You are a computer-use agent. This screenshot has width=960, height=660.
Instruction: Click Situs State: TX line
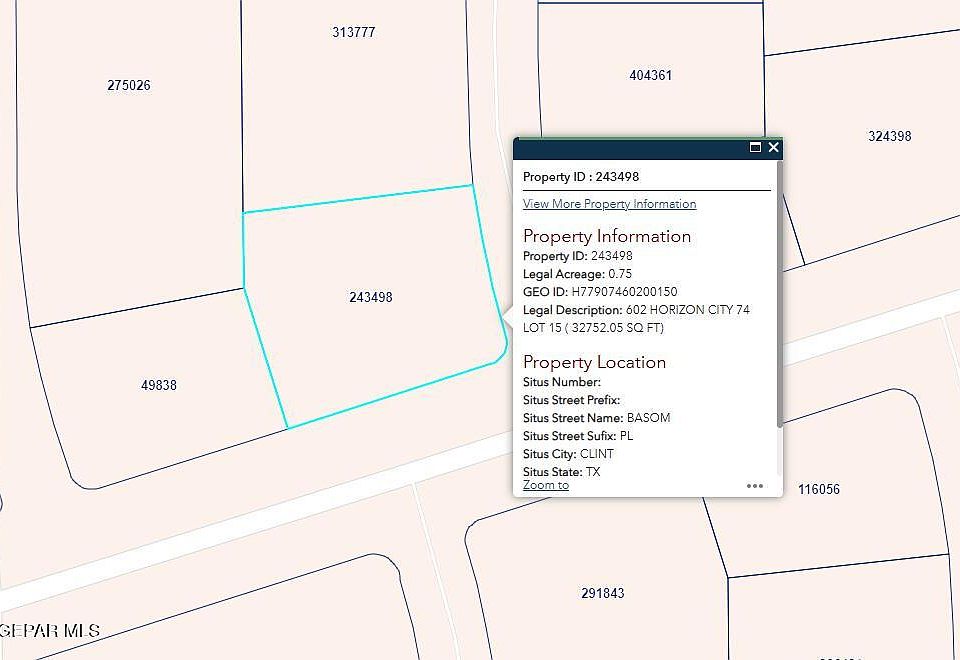pyautogui.click(x=561, y=471)
